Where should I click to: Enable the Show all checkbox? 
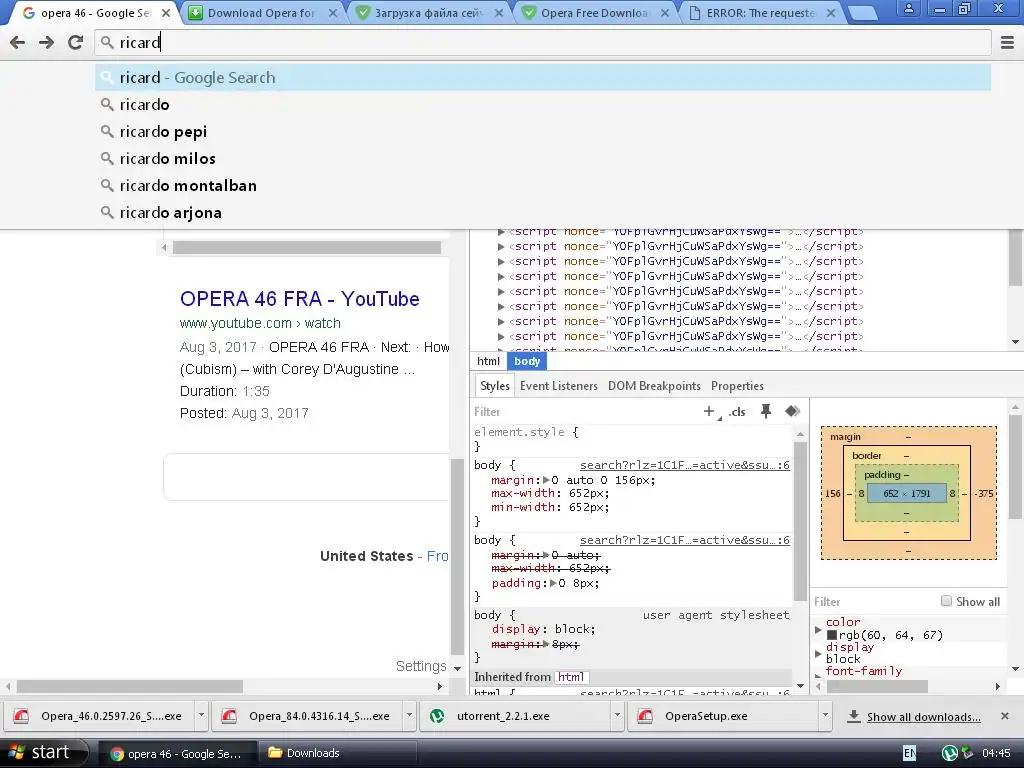[x=946, y=601]
